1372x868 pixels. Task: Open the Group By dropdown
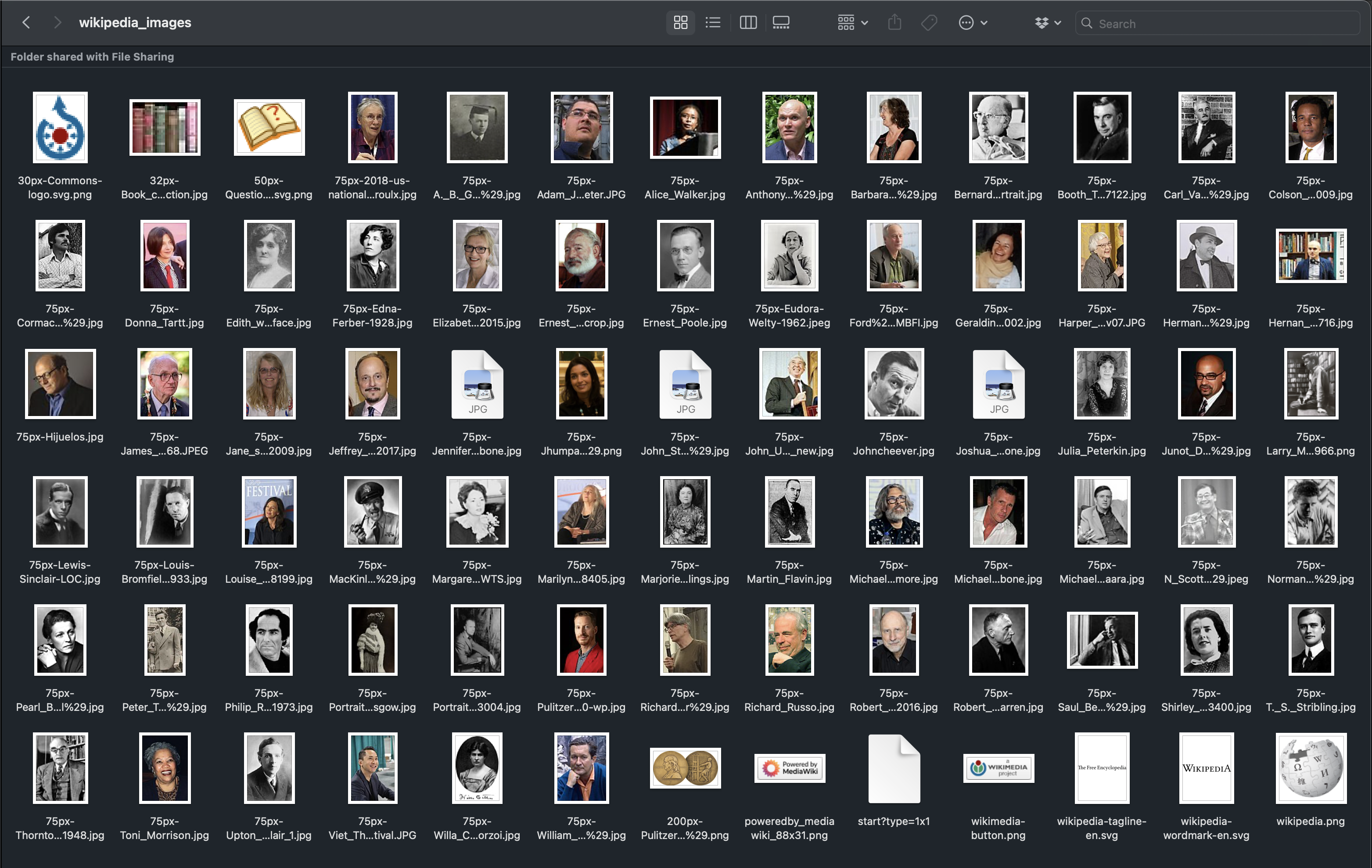(852, 23)
